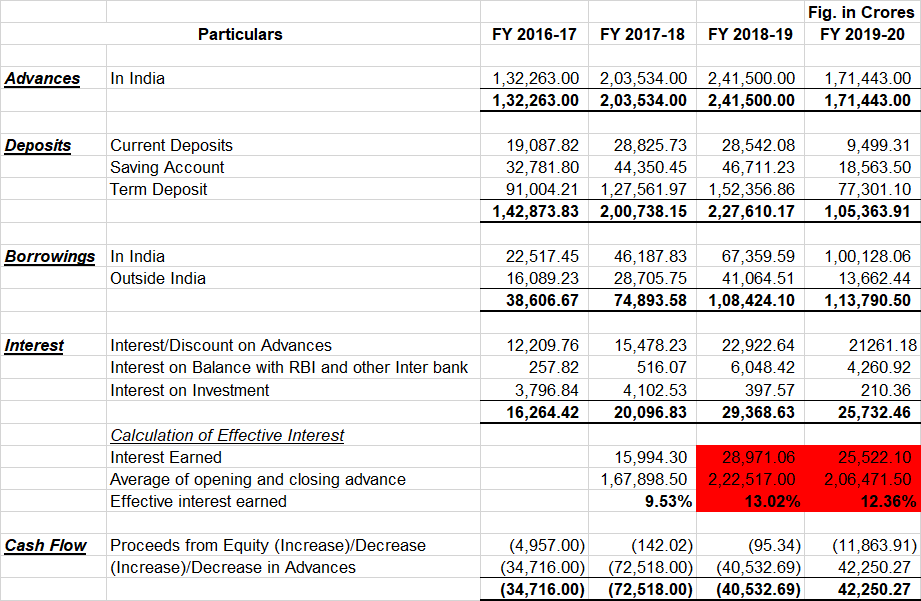Click borrowings total 1,13,790.50 cell
The image size is (921, 601).
point(862,300)
